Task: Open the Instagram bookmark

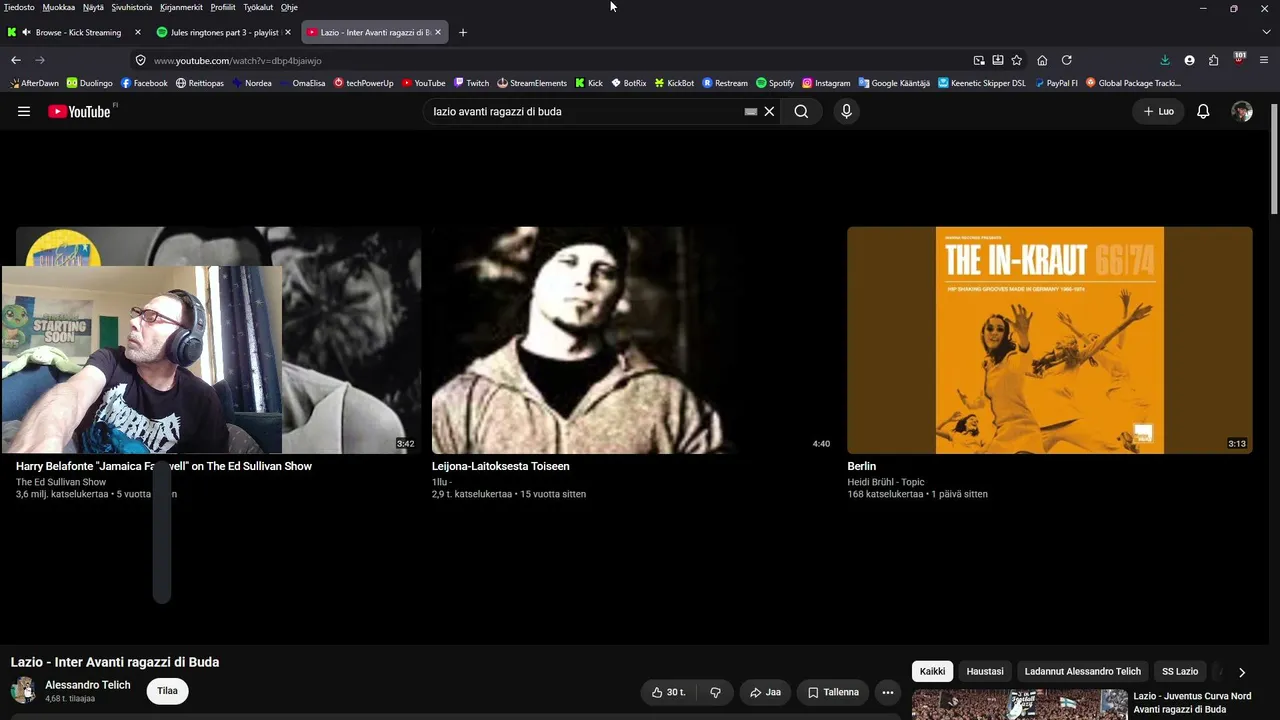Action: (826, 83)
